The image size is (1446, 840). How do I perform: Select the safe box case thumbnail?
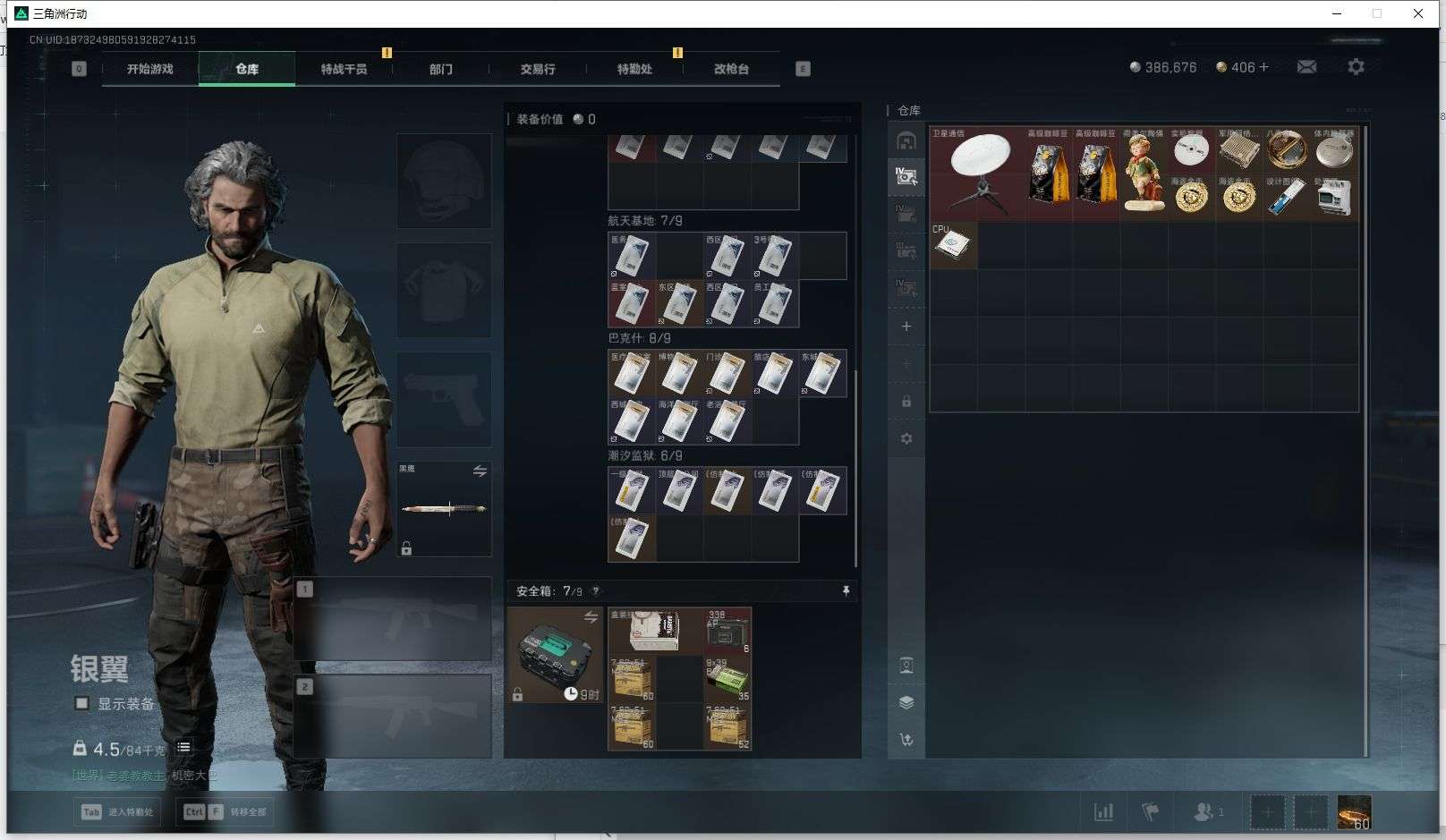point(555,655)
